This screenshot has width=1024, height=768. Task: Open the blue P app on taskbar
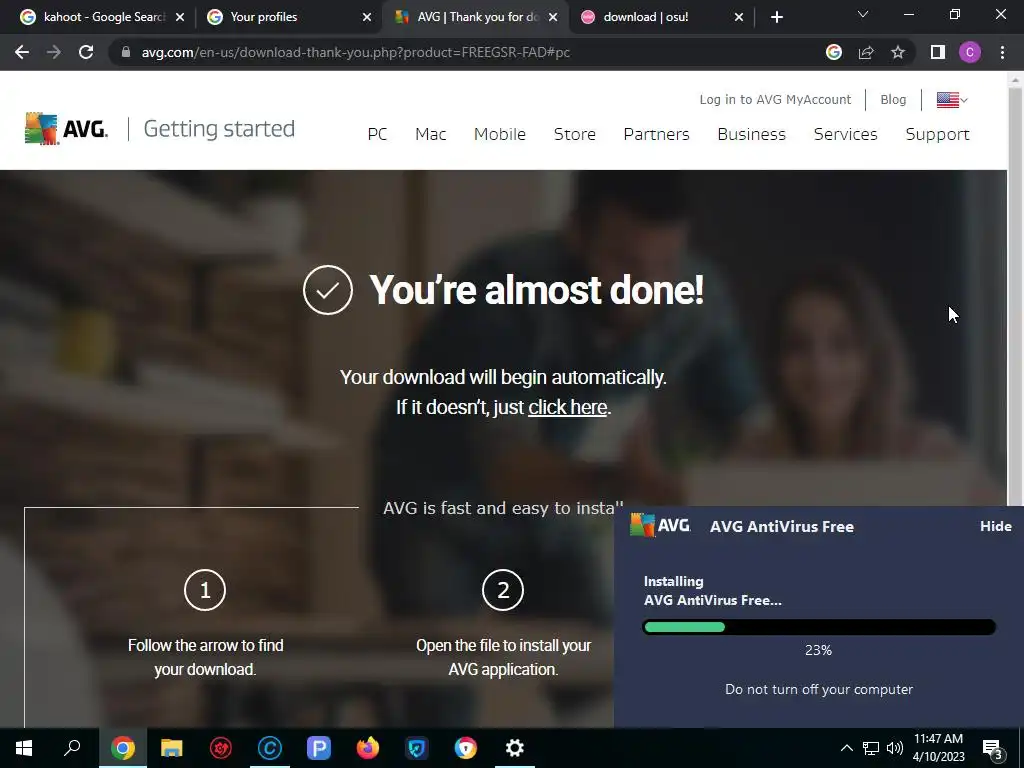(319, 748)
